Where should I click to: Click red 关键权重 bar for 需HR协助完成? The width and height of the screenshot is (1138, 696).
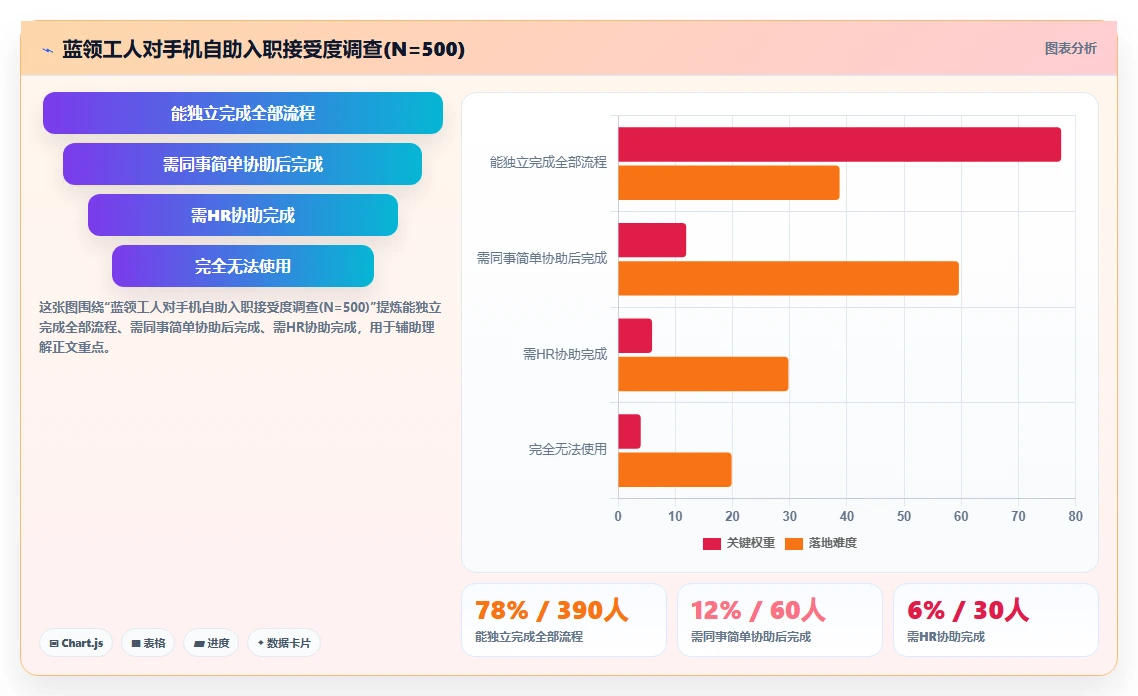pyautogui.click(x=635, y=336)
